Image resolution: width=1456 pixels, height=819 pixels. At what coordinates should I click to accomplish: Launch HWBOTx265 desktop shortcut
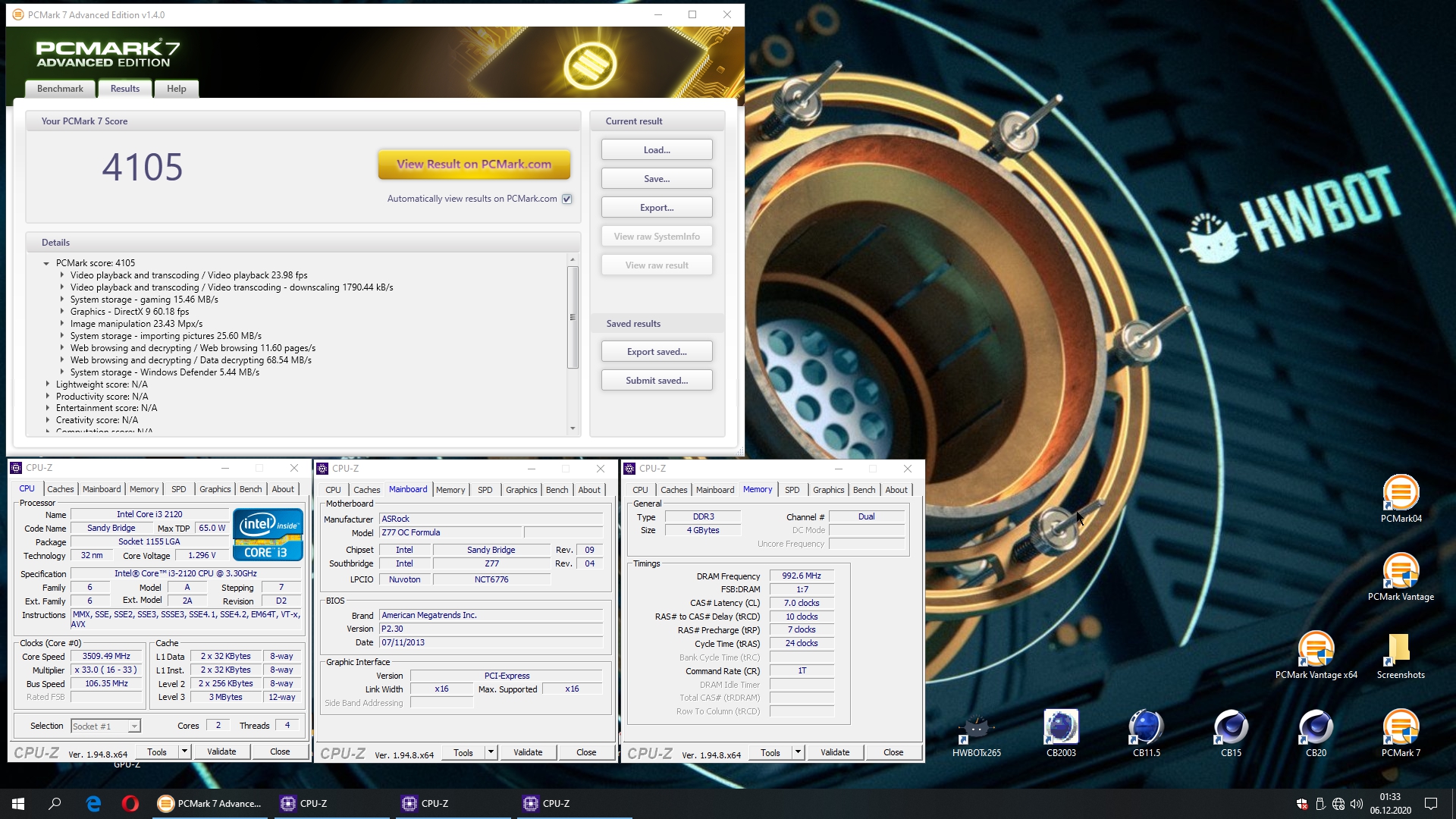coord(976,733)
